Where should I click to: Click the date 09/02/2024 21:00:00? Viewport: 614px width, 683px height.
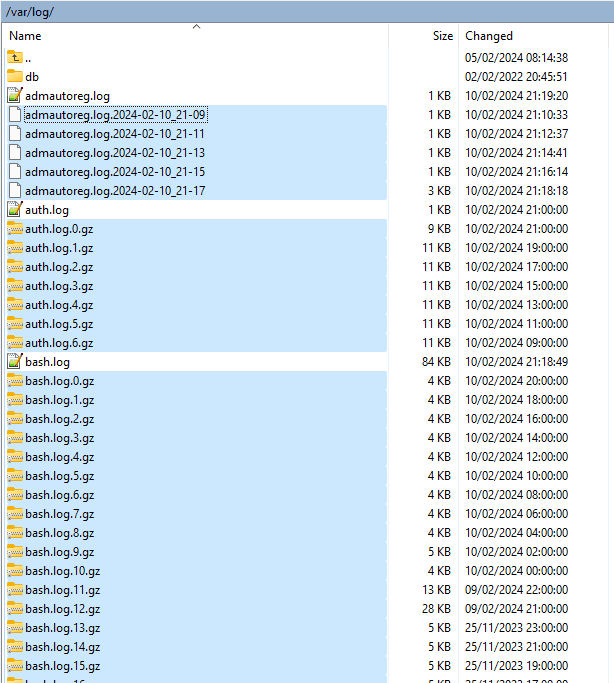(516, 609)
